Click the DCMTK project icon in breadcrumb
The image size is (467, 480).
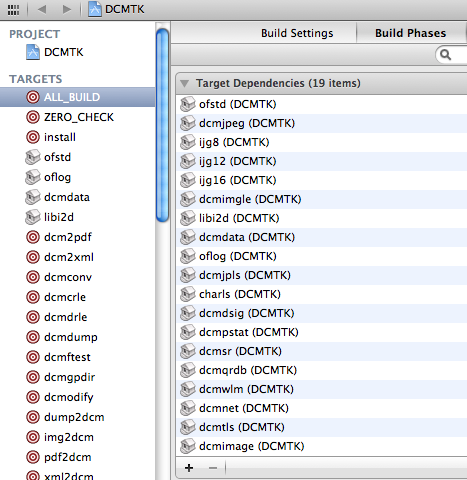click(x=95, y=9)
